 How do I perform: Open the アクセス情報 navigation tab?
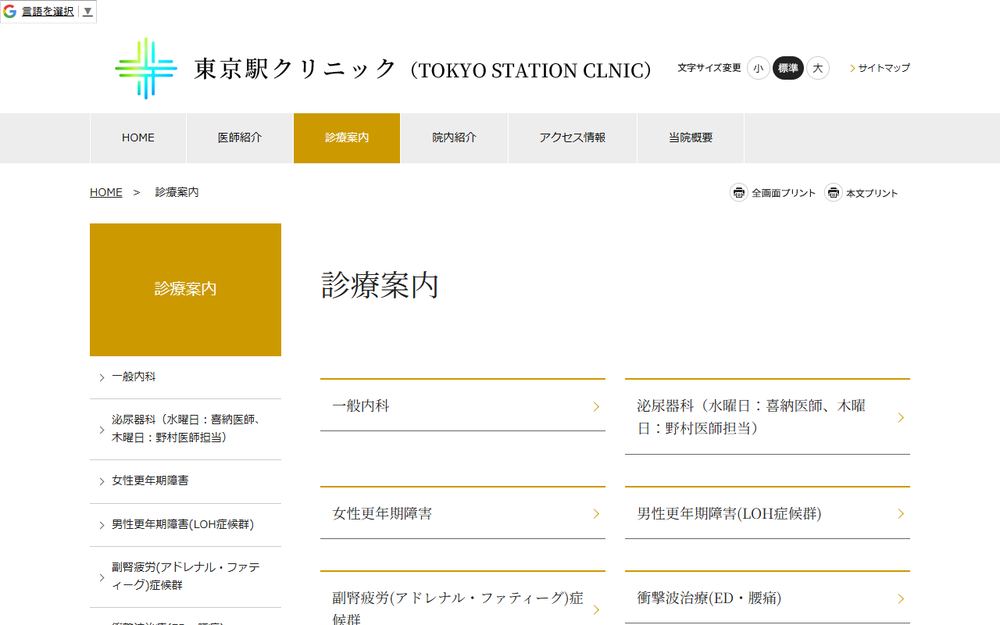tap(573, 138)
